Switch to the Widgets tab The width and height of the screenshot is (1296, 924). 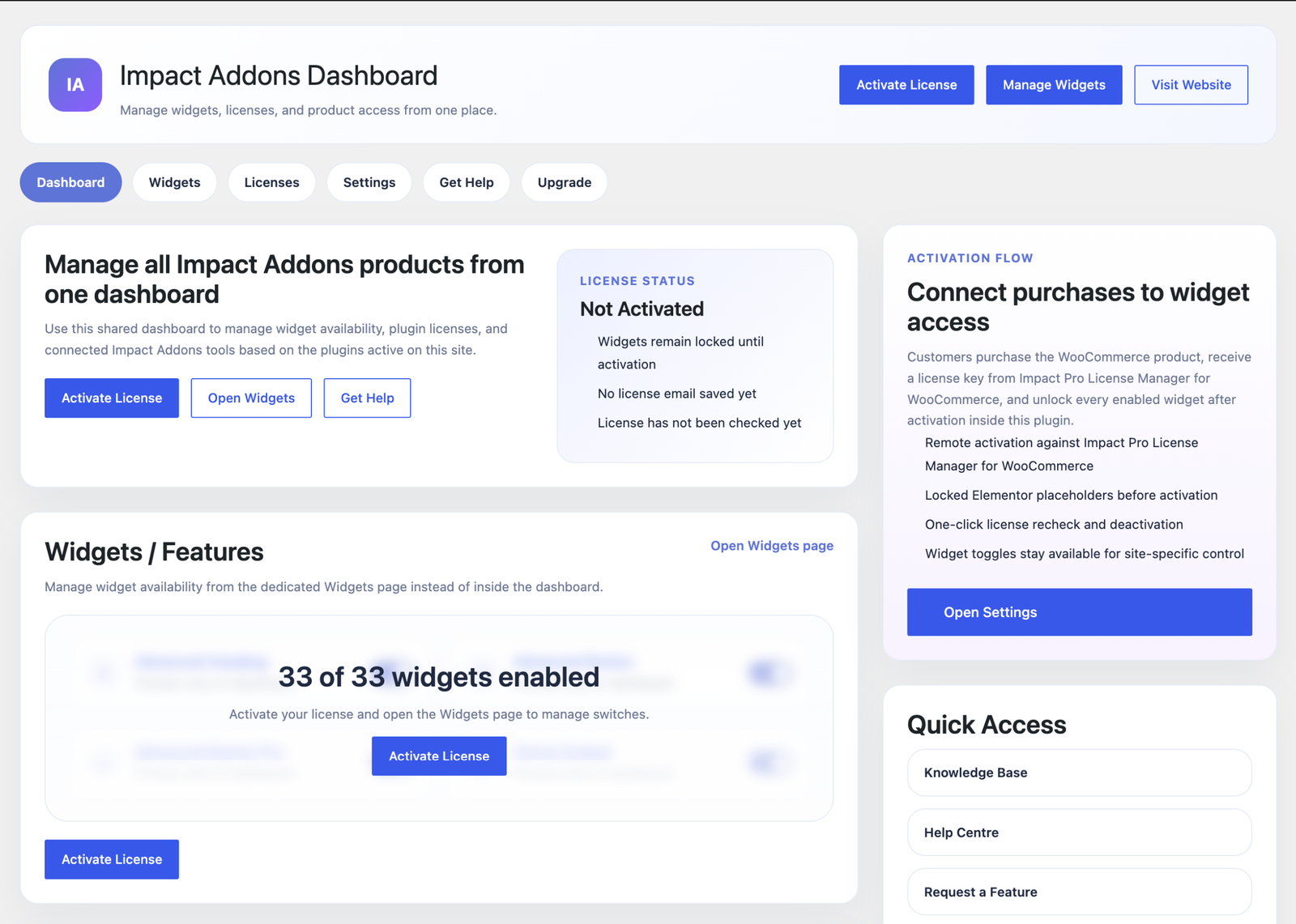tap(174, 182)
